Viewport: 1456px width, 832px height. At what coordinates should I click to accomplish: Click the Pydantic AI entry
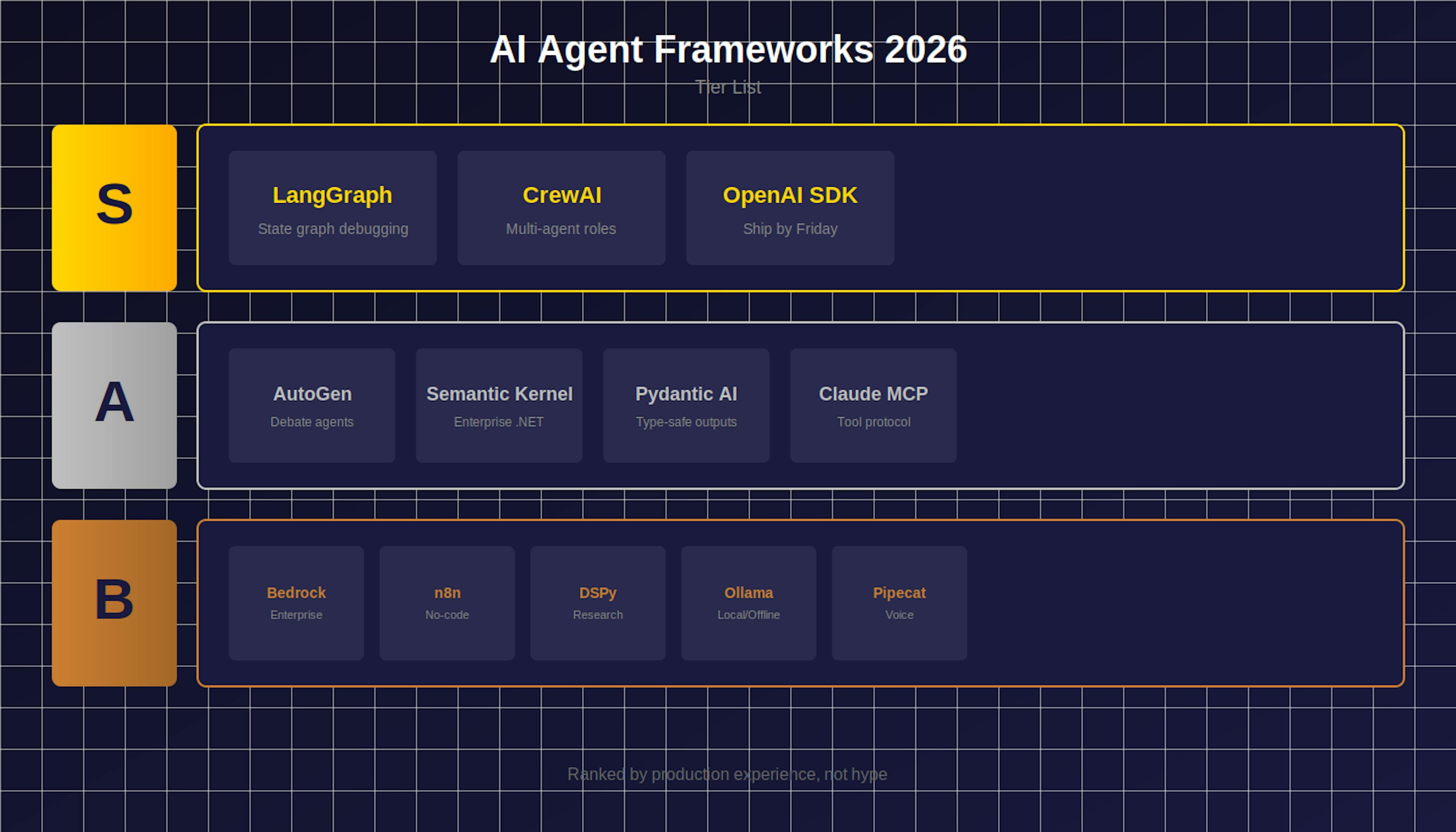pyautogui.click(x=686, y=406)
